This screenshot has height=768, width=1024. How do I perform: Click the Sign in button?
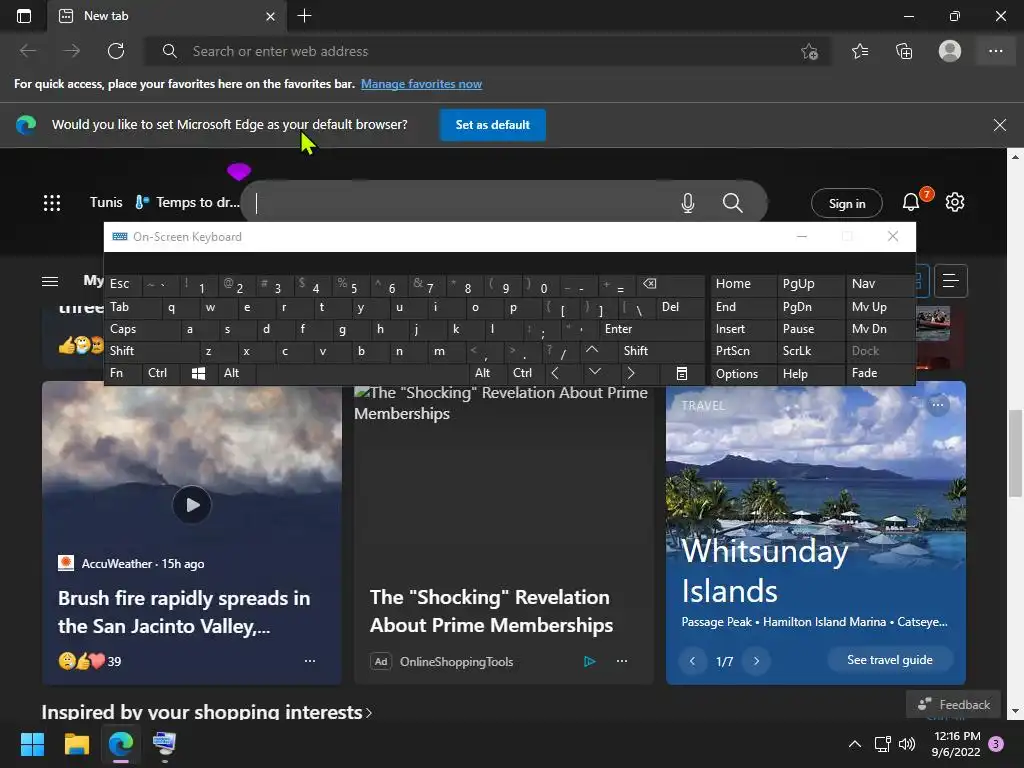tap(846, 204)
